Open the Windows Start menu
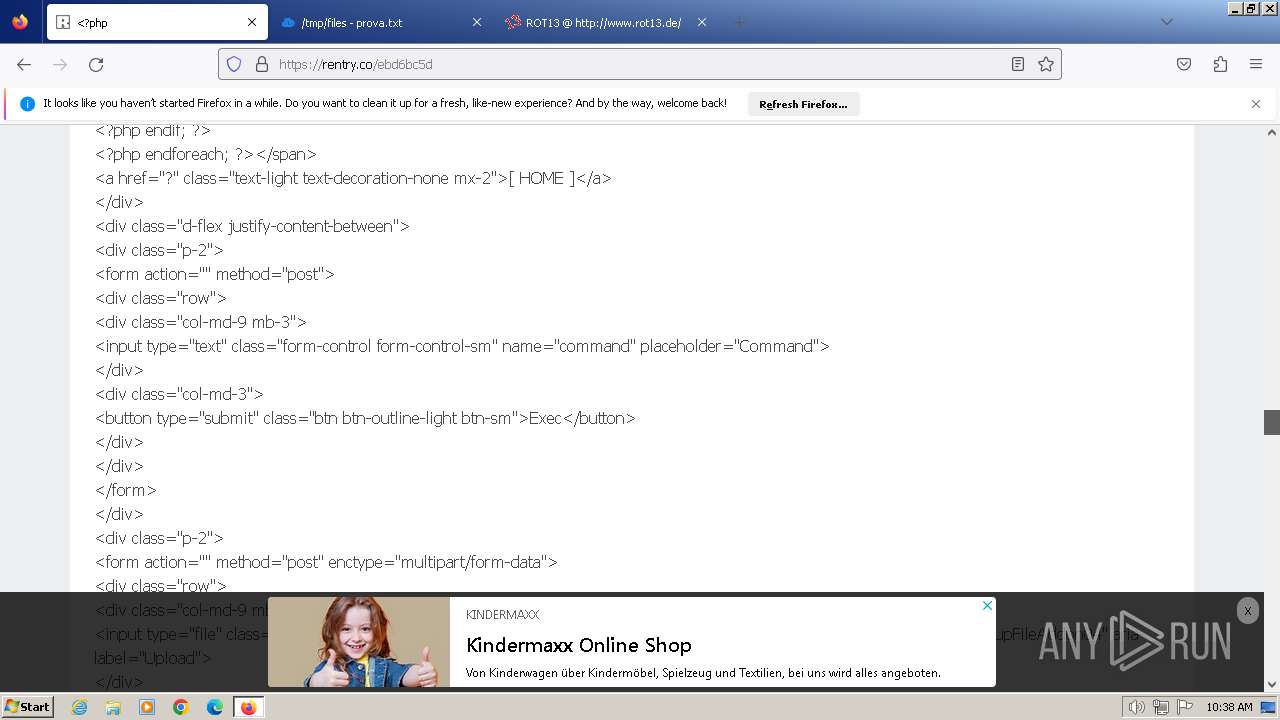Screen dimensions: 1280x720 pyautogui.click(x=27, y=707)
